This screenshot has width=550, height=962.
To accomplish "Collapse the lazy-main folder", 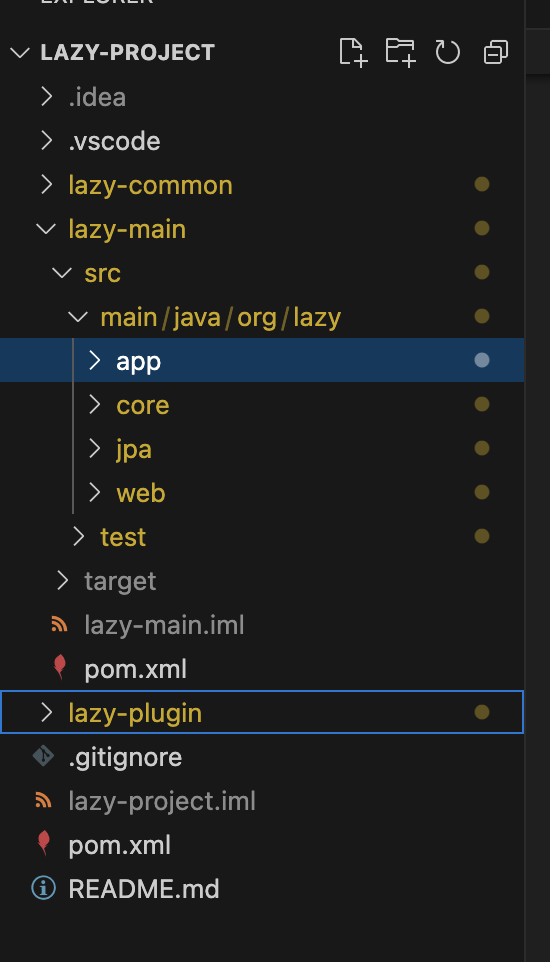I will click(x=46, y=229).
